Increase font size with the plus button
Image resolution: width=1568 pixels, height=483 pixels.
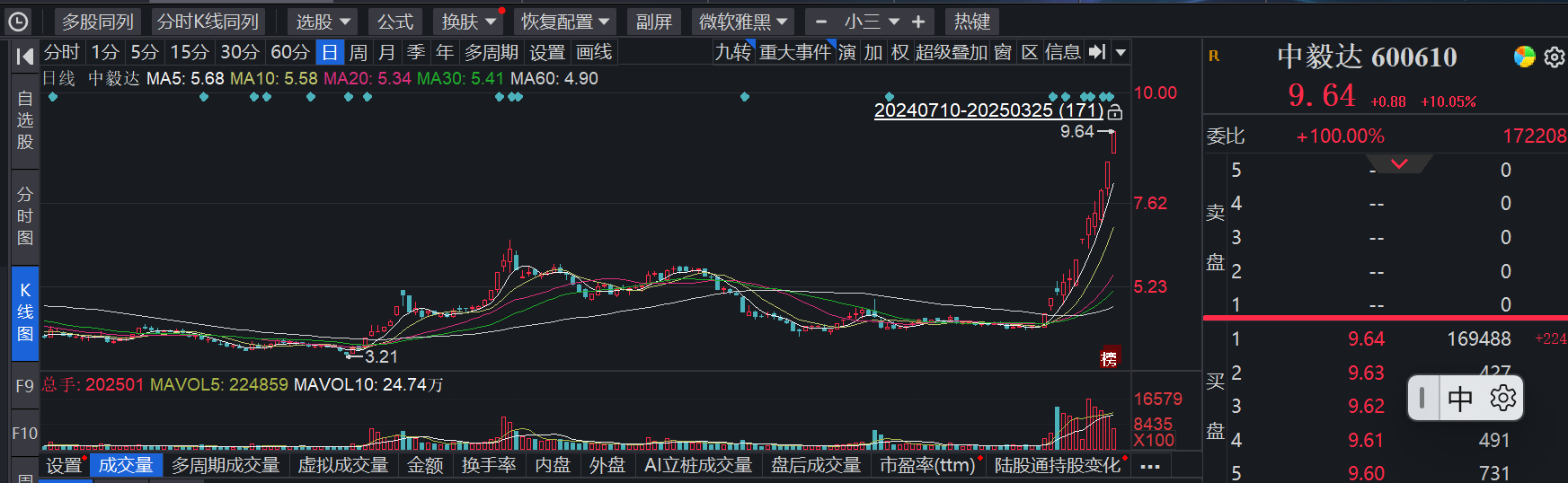click(x=918, y=22)
